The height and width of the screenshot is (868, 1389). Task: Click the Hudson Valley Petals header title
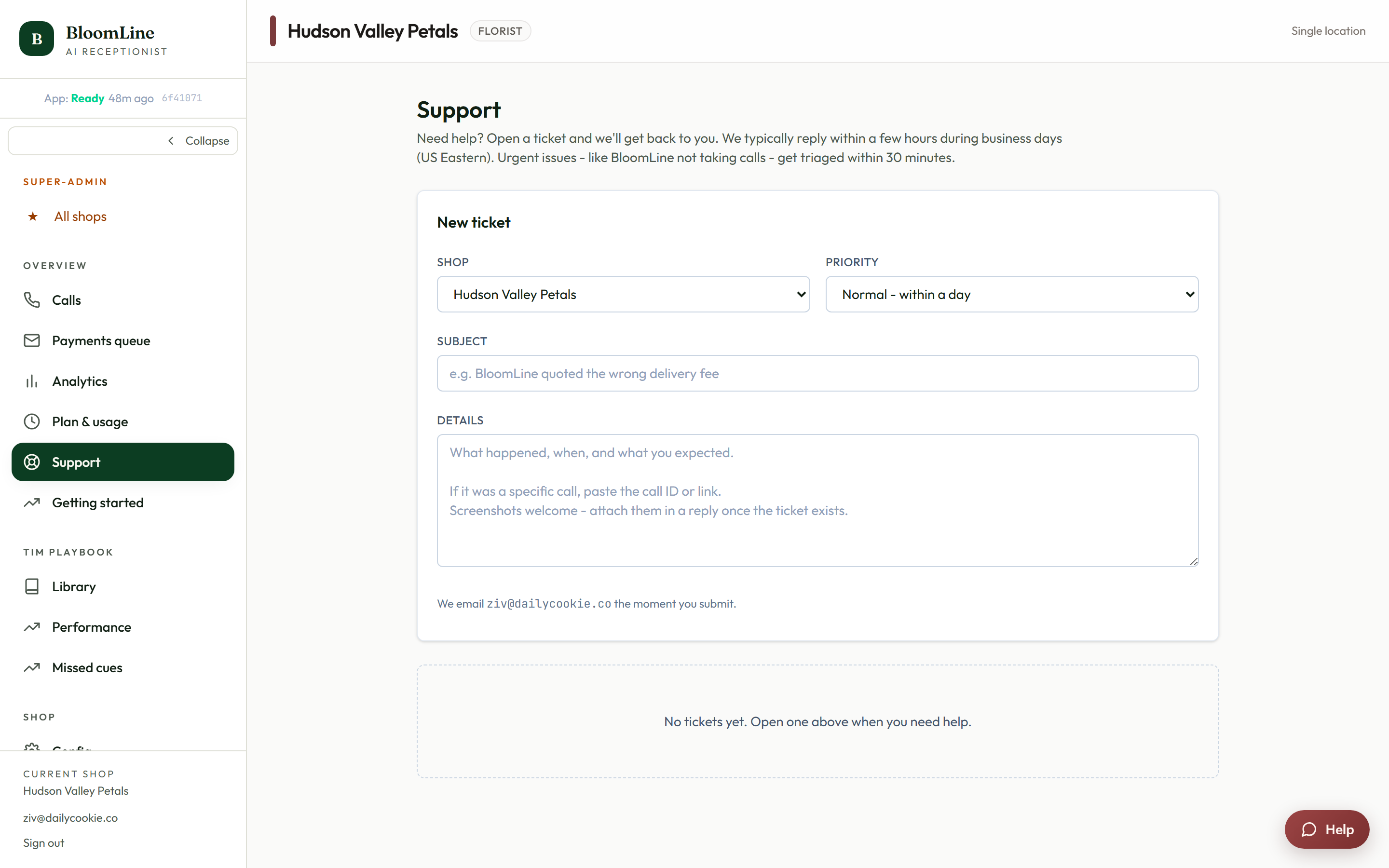click(x=372, y=31)
